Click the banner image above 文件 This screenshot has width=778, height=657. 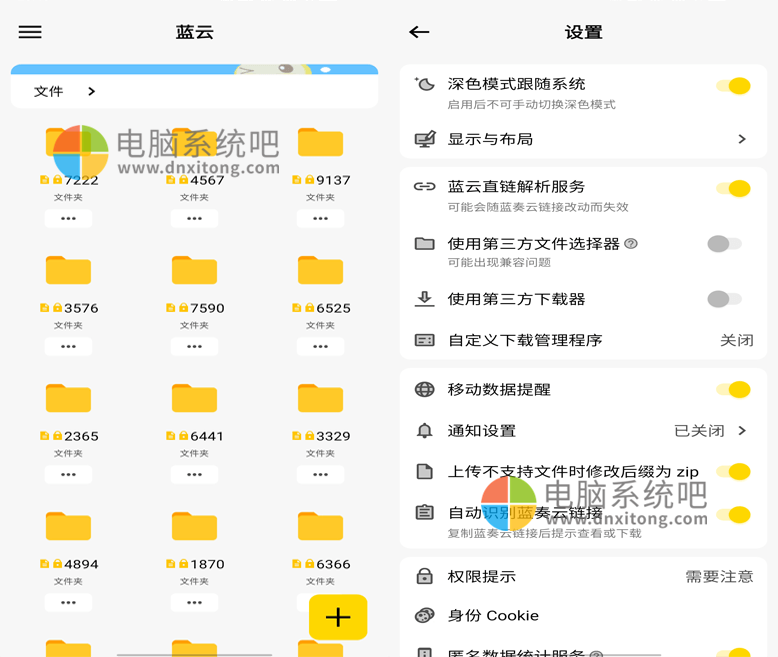(x=194, y=69)
